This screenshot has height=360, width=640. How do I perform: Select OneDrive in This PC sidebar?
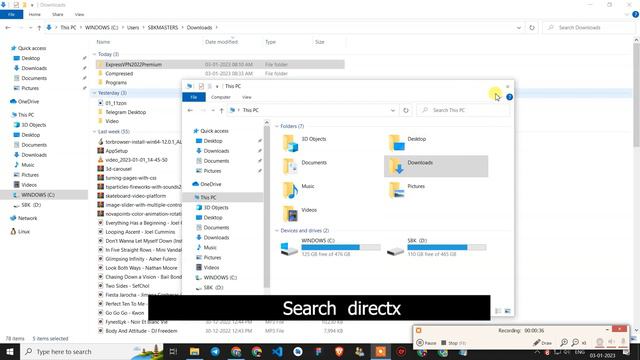point(210,184)
